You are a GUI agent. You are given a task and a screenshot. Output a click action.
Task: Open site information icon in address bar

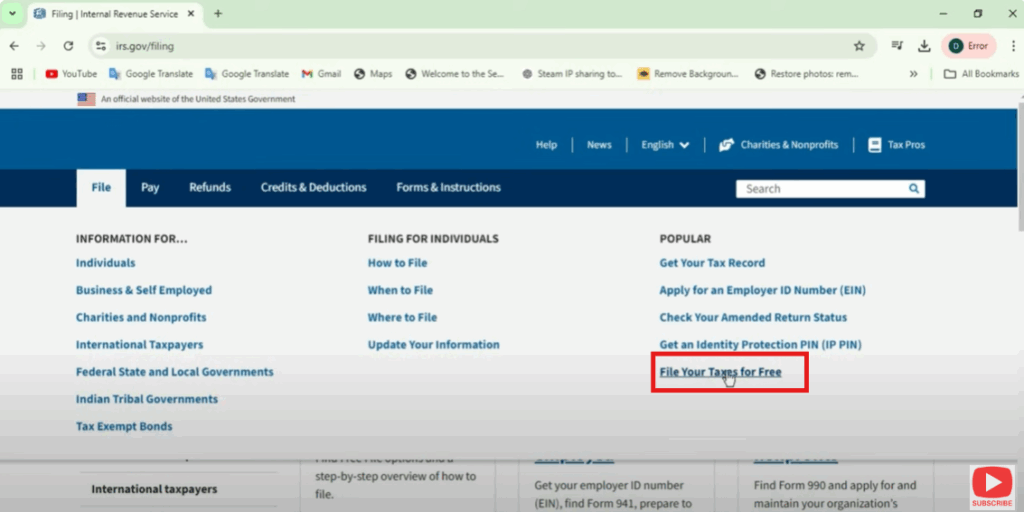(x=101, y=46)
